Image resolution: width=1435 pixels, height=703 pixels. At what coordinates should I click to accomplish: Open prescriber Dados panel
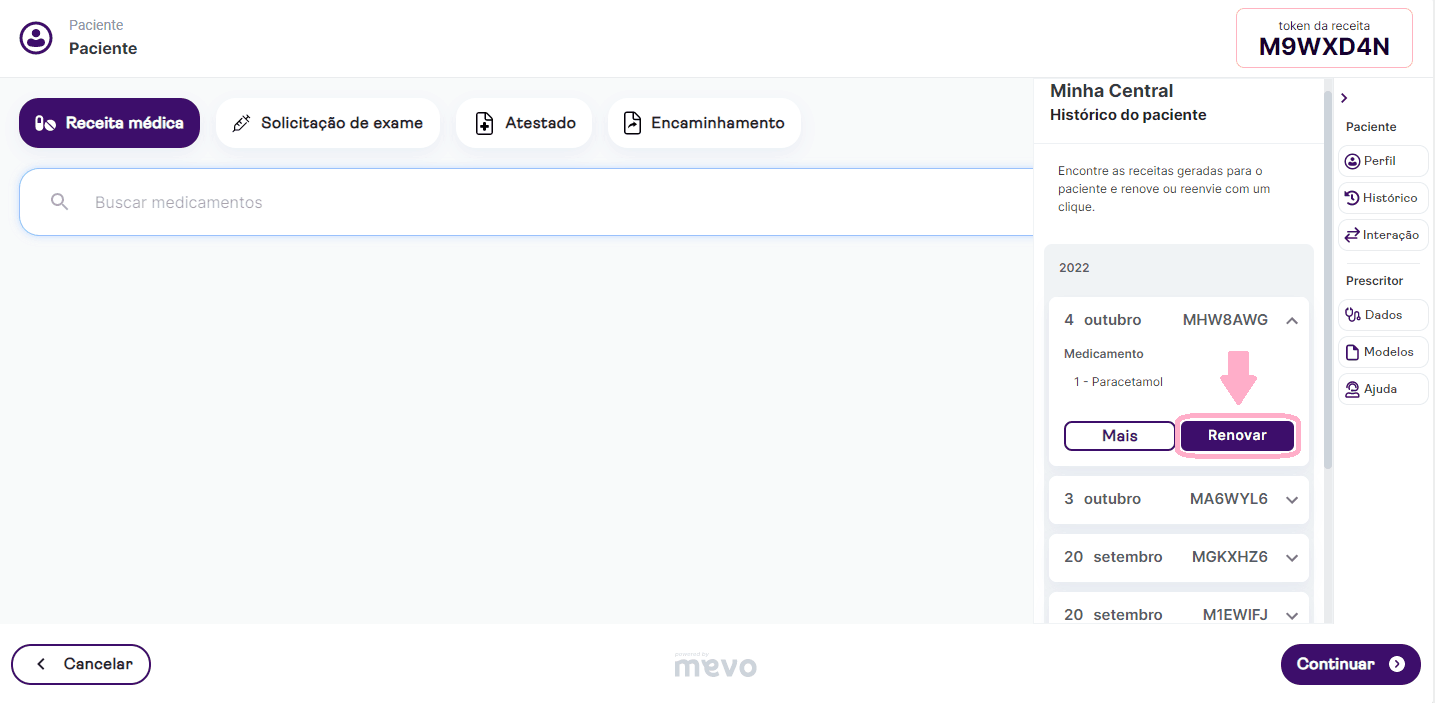click(x=1382, y=315)
